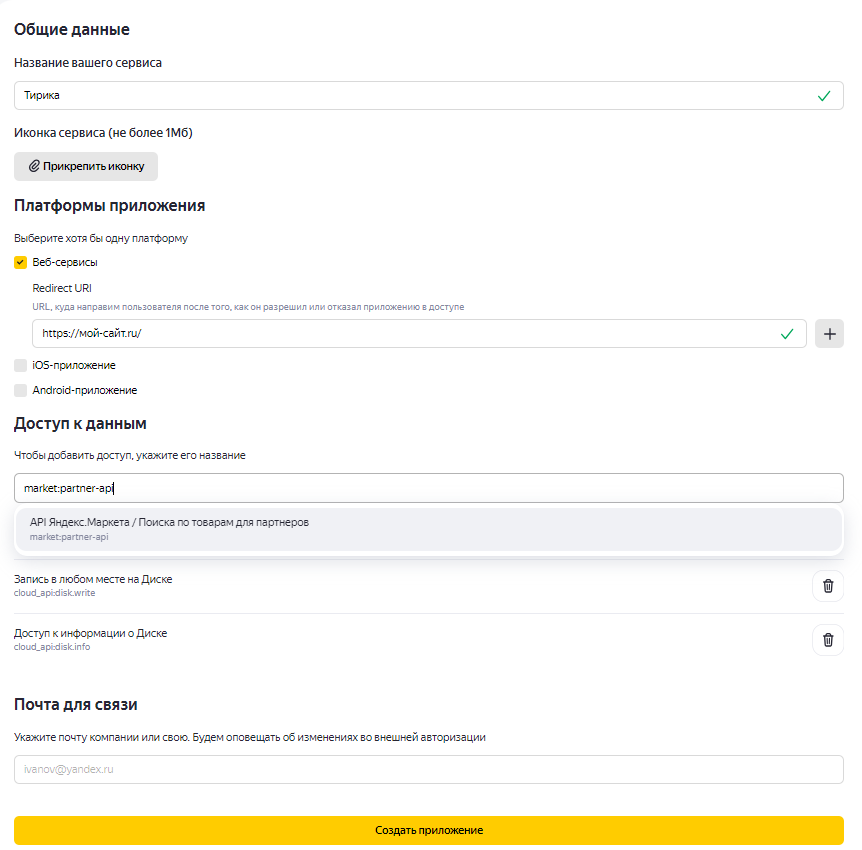
Task: Click the plus icon to add Redirect URI
Action: tap(829, 334)
